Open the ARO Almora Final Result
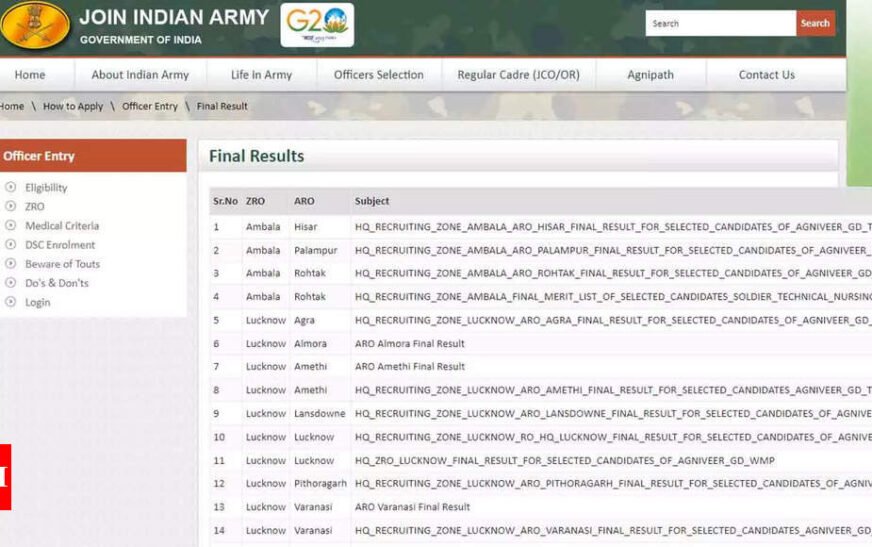The width and height of the screenshot is (872, 547). pyautogui.click(x=410, y=344)
